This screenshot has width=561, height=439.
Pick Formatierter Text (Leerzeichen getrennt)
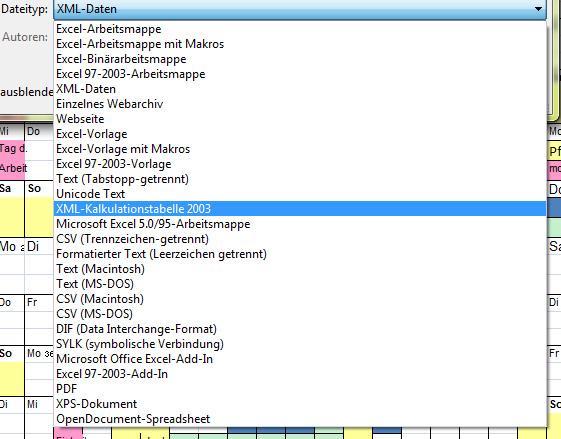pyautogui.click(x=300, y=254)
